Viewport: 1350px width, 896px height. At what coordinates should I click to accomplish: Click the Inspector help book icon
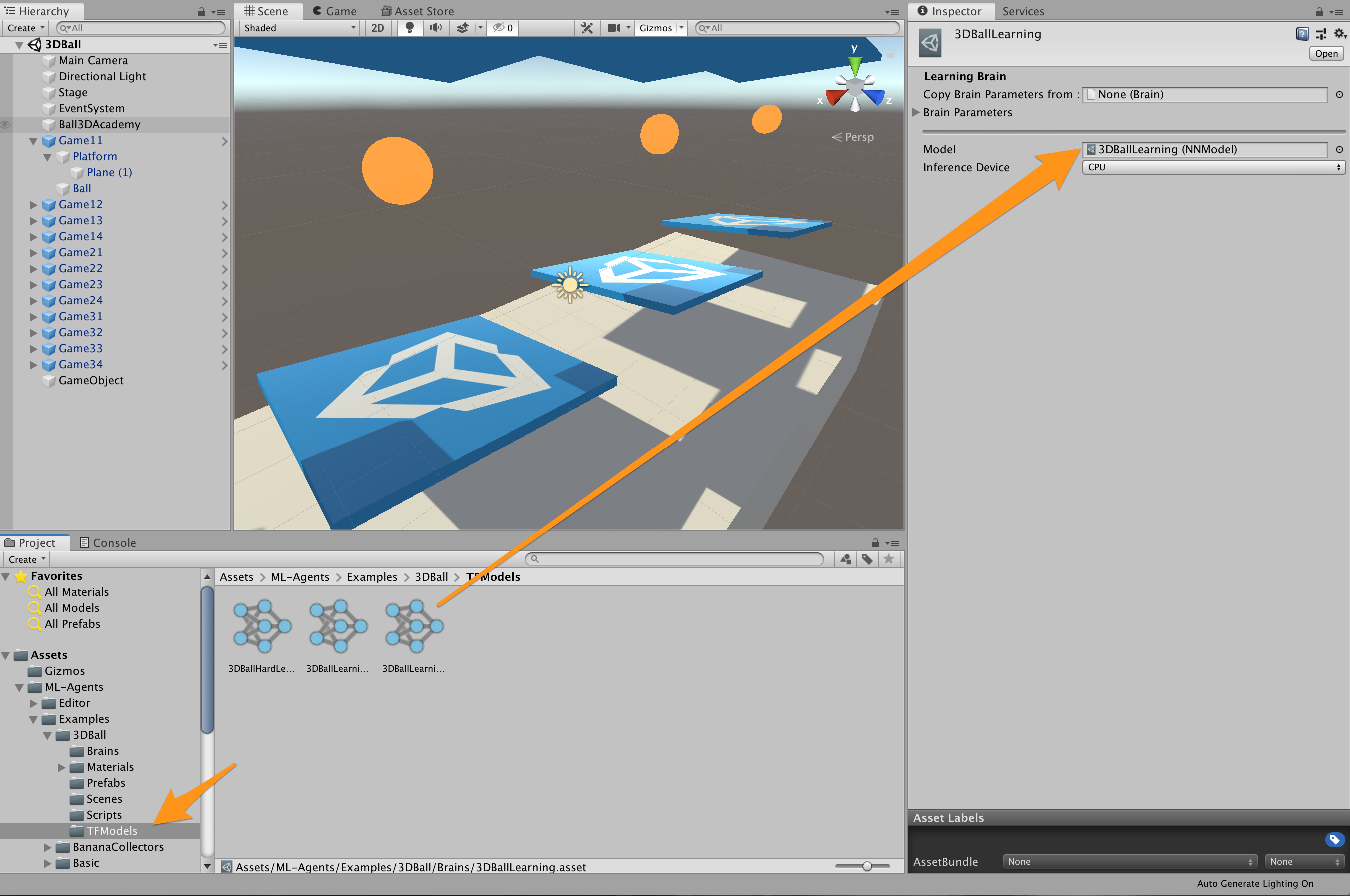pos(1302,34)
